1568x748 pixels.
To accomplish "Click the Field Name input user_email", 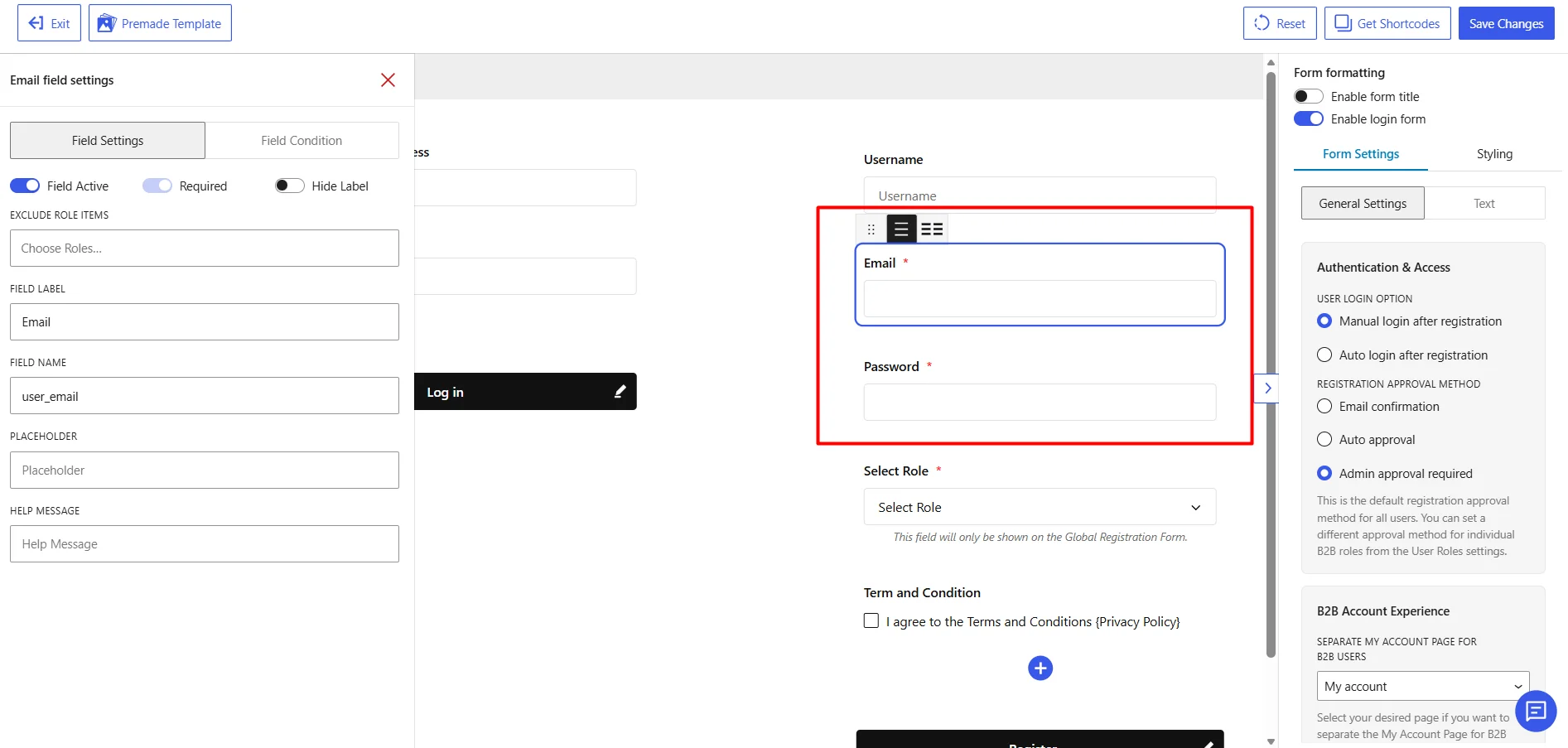I will point(205,396).
